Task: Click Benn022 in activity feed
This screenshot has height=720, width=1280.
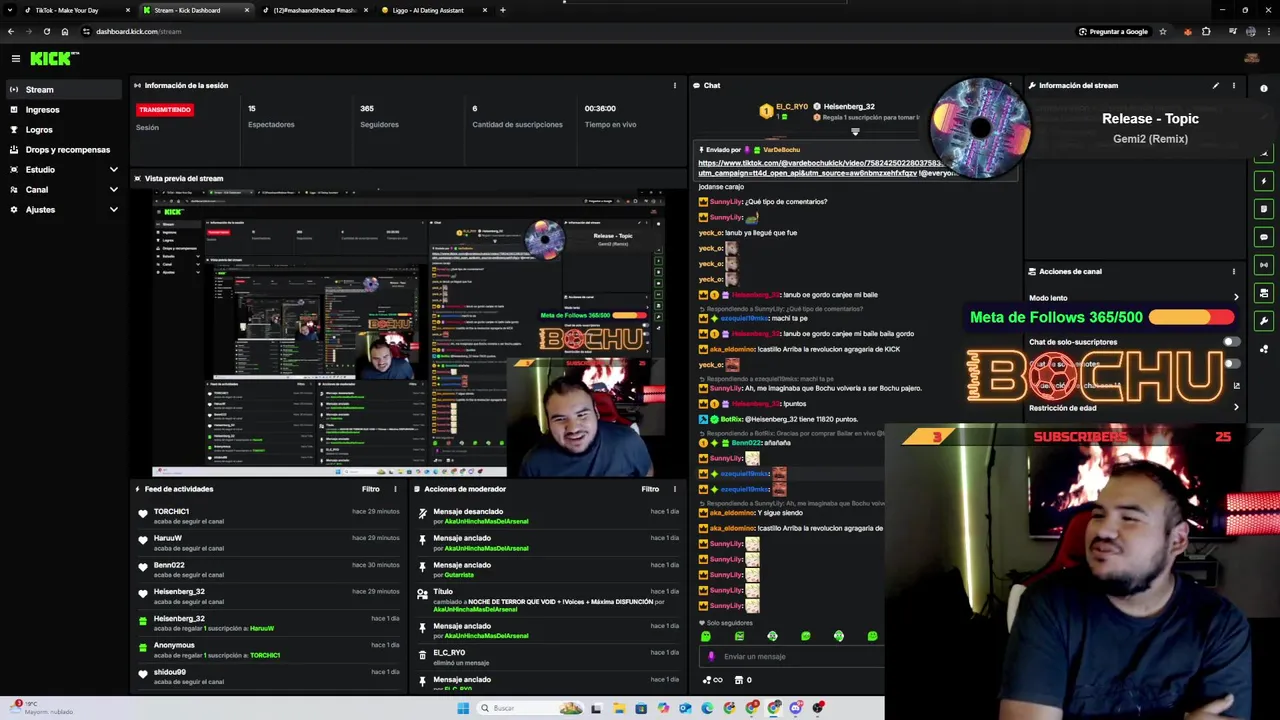Action: pos(169,565)
